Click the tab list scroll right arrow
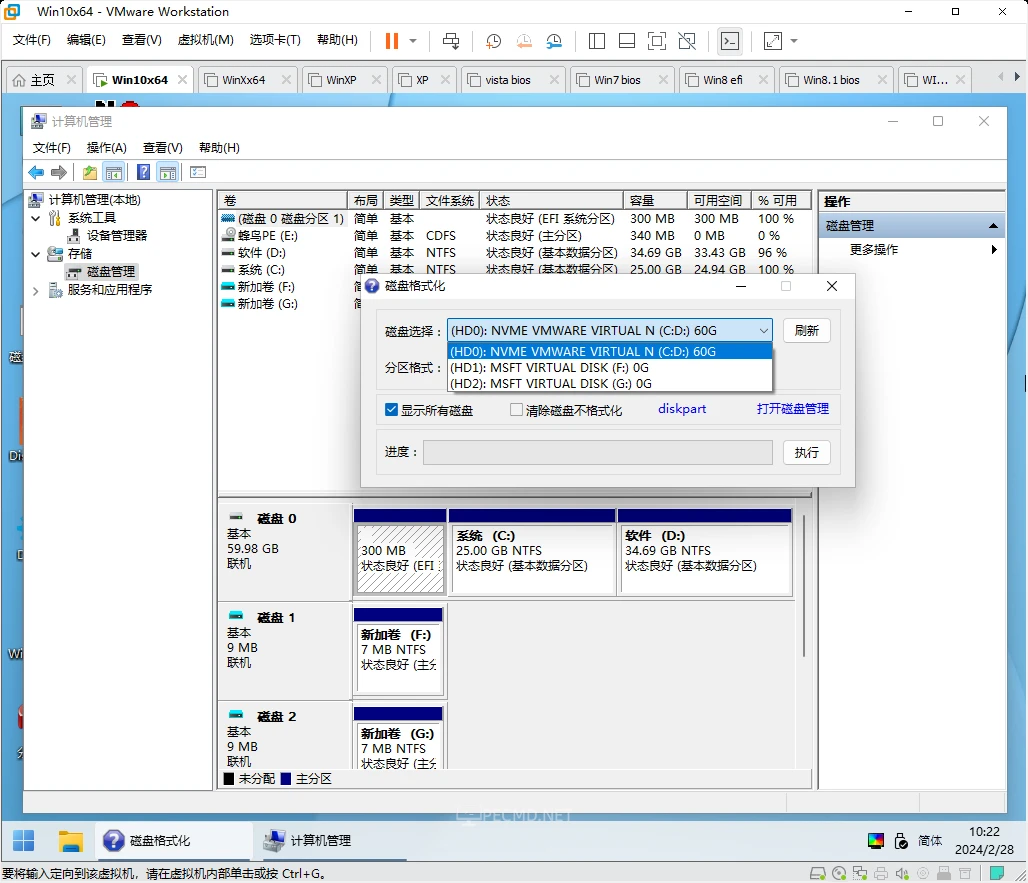 [1017, 77]
